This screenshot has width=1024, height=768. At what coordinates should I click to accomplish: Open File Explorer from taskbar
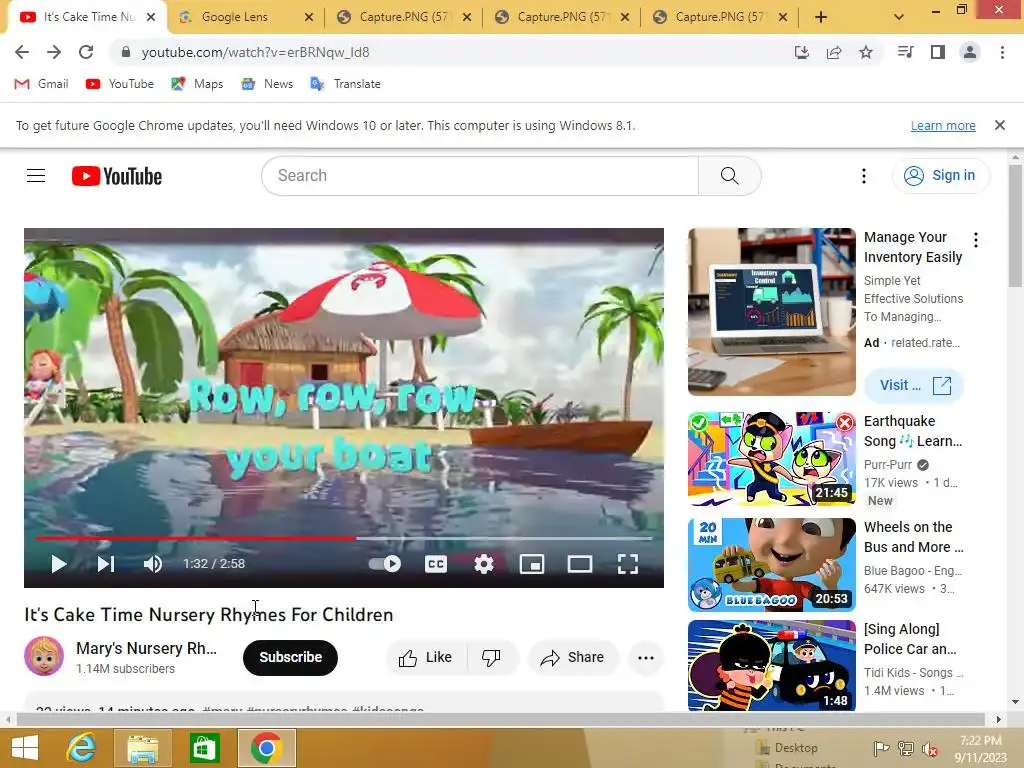tap(143, 748)
